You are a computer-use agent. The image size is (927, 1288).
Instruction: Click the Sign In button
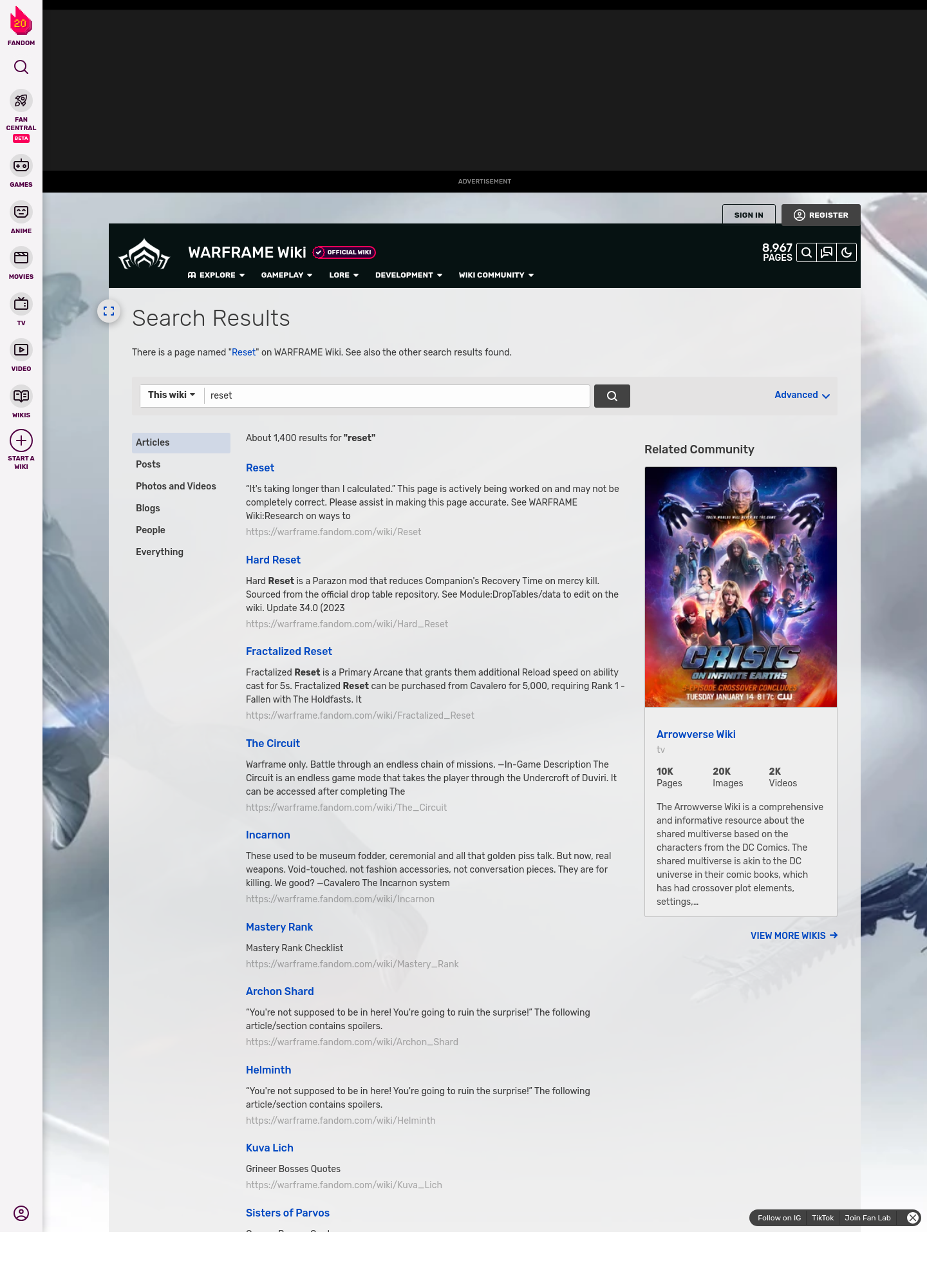click(749, 214)
